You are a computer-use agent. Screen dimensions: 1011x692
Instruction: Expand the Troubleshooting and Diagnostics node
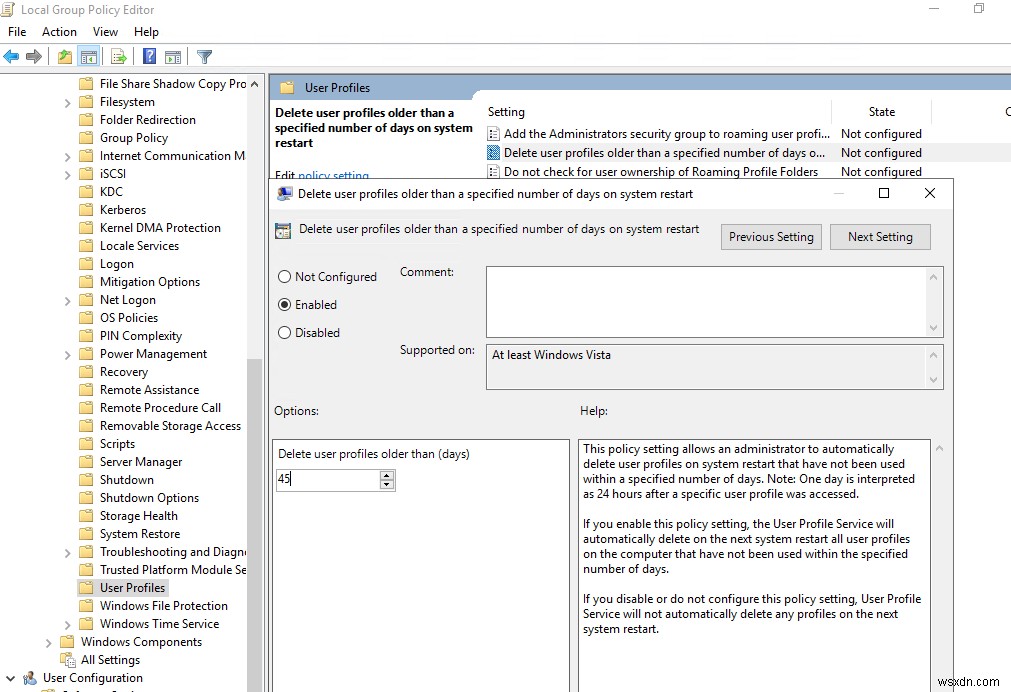(66, 551)
